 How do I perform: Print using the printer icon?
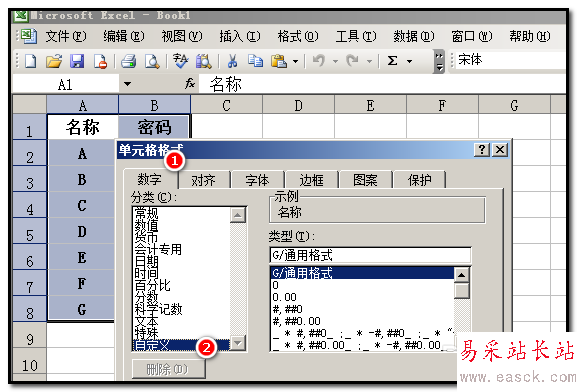[x=129, y=61]
